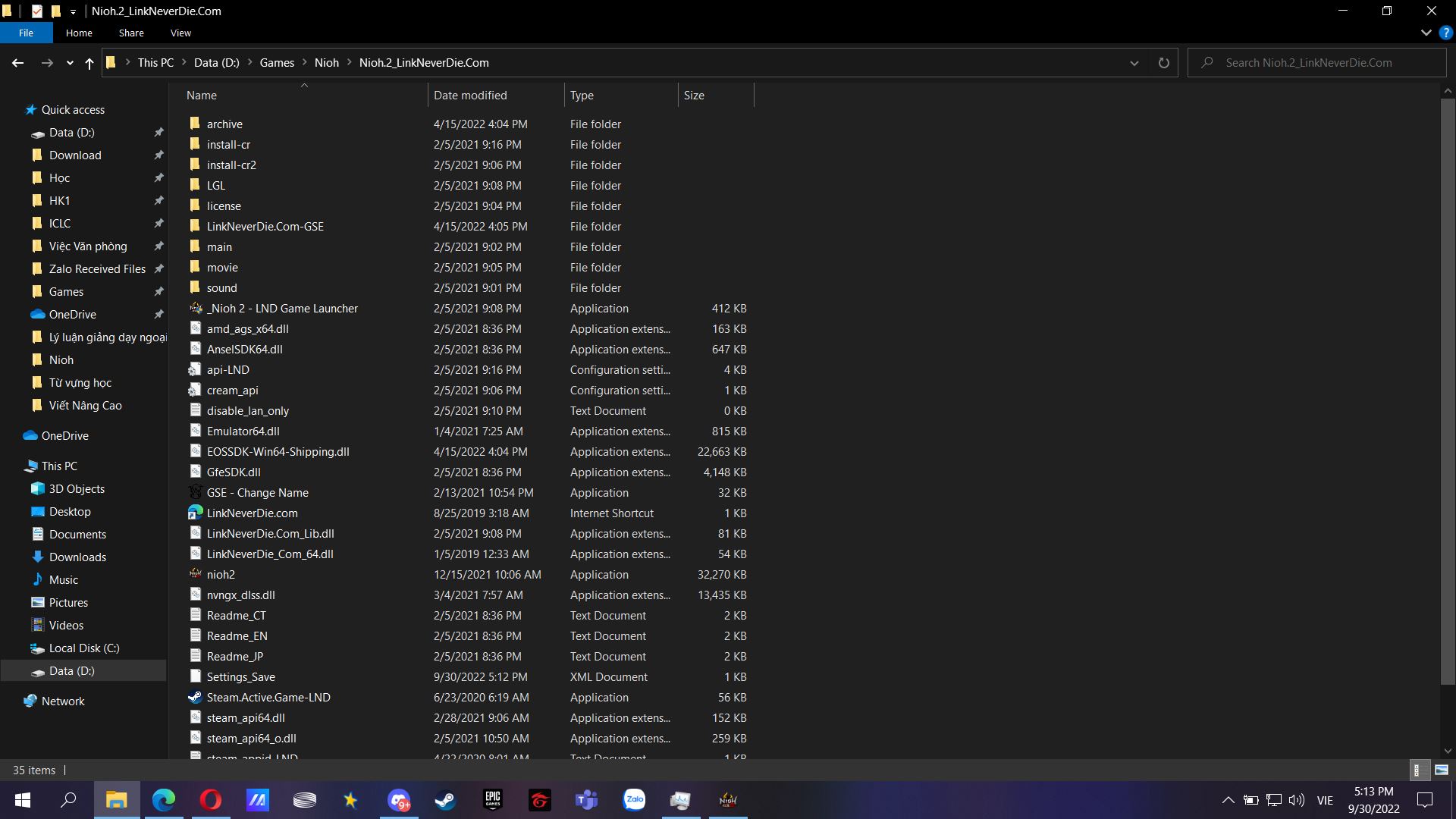Expand the address bar history dropdown
The height and width of the screenshot is (819, 1456).
click(x=1134, y=63)
